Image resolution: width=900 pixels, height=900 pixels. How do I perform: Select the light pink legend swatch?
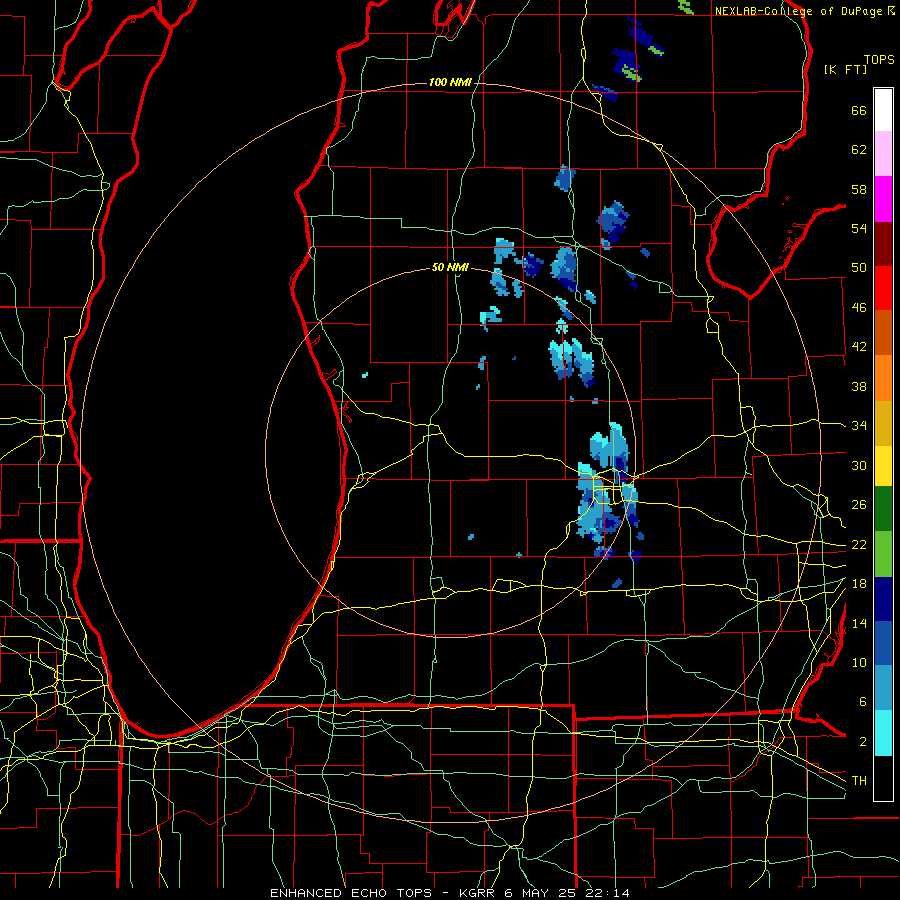pos(883,153)
